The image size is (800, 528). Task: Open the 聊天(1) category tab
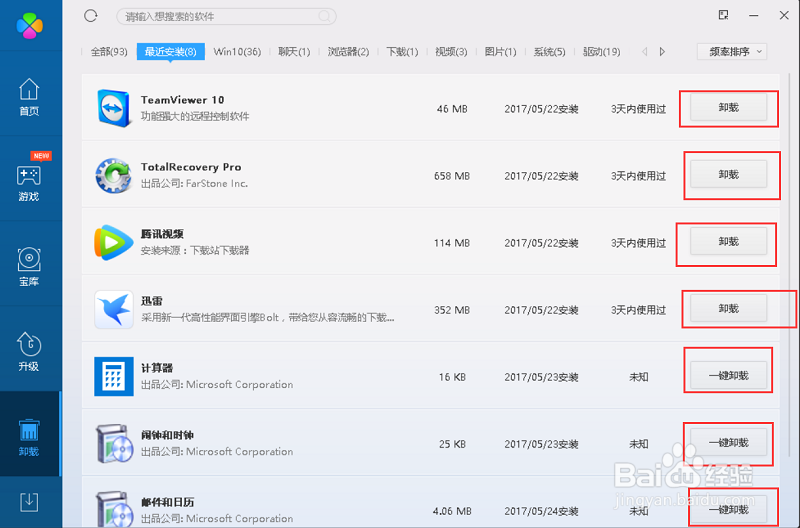(x=294, y=52)
